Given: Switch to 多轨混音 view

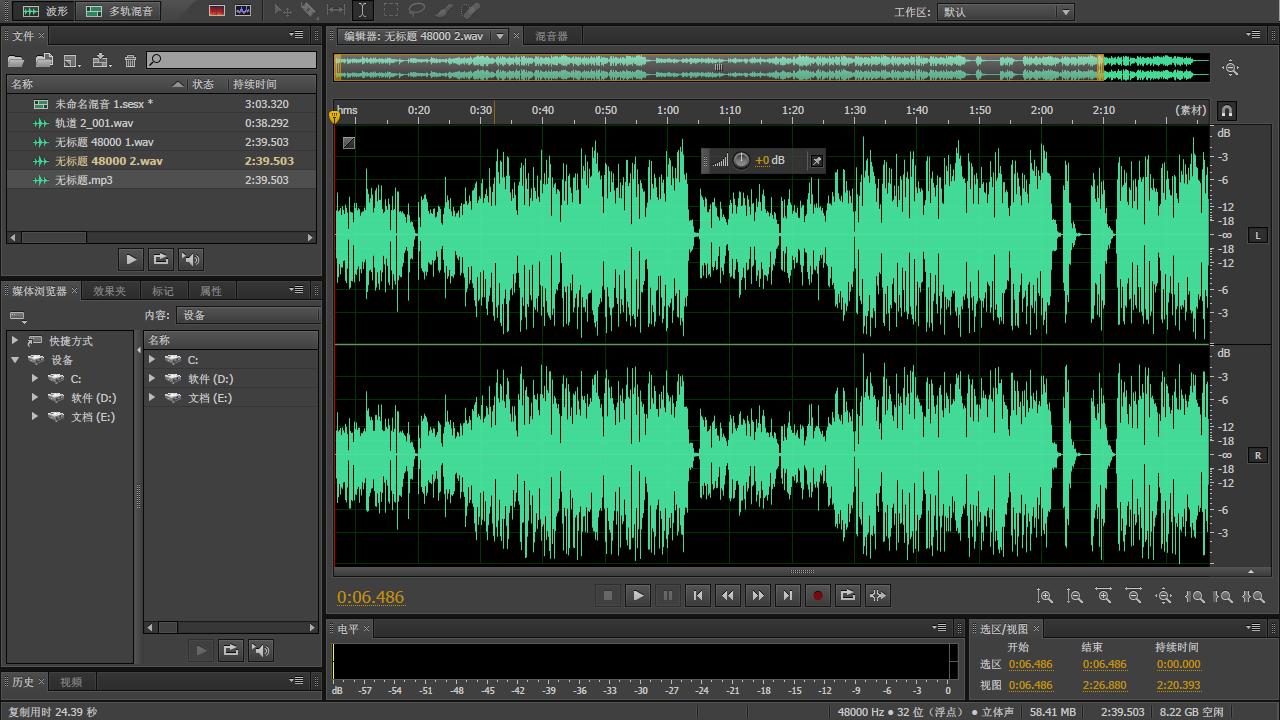Looking at the screenshot, I should click(x=118, y=11).
